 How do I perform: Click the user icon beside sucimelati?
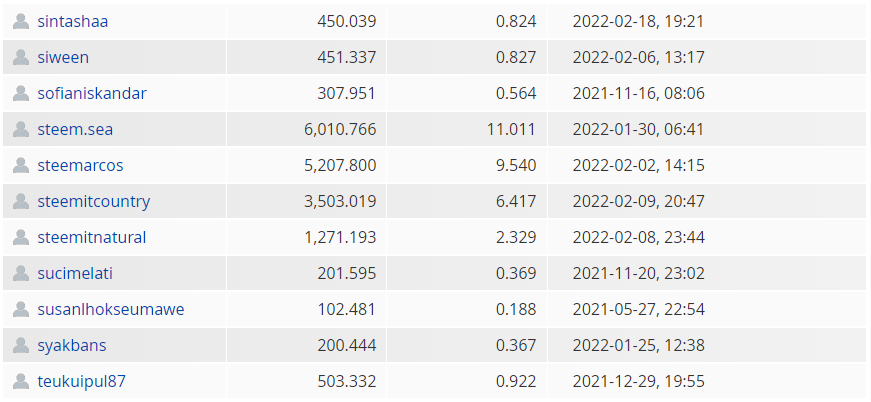[21, 273]
